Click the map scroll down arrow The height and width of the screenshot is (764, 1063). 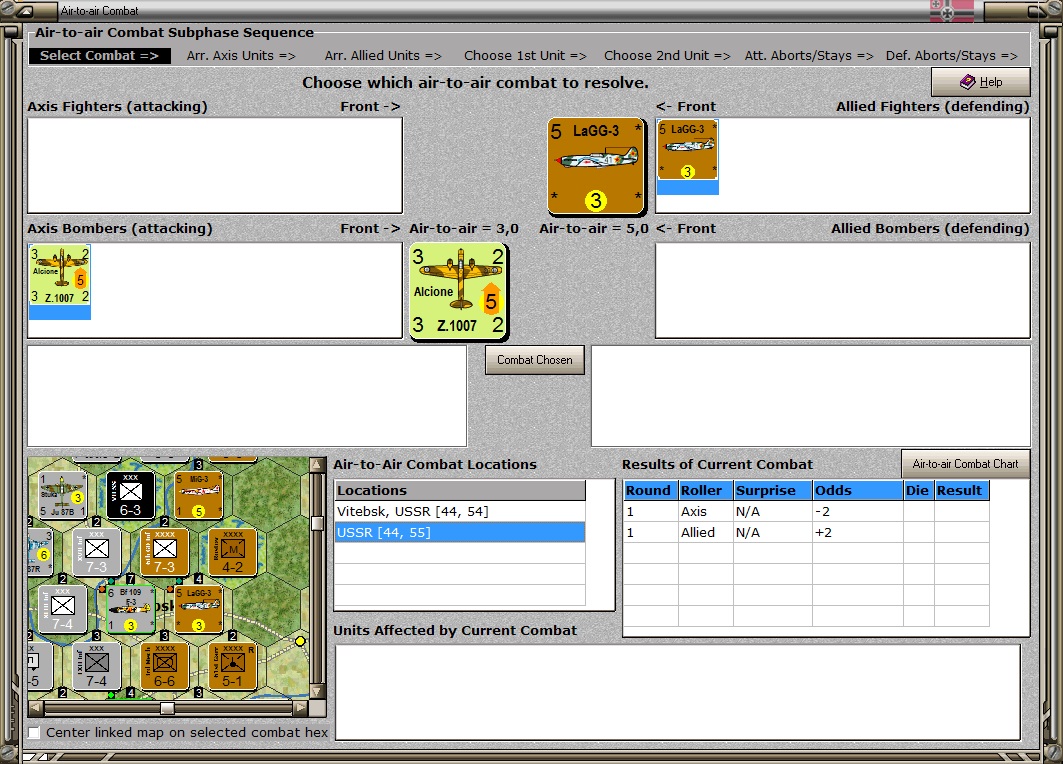coord(317,692)
